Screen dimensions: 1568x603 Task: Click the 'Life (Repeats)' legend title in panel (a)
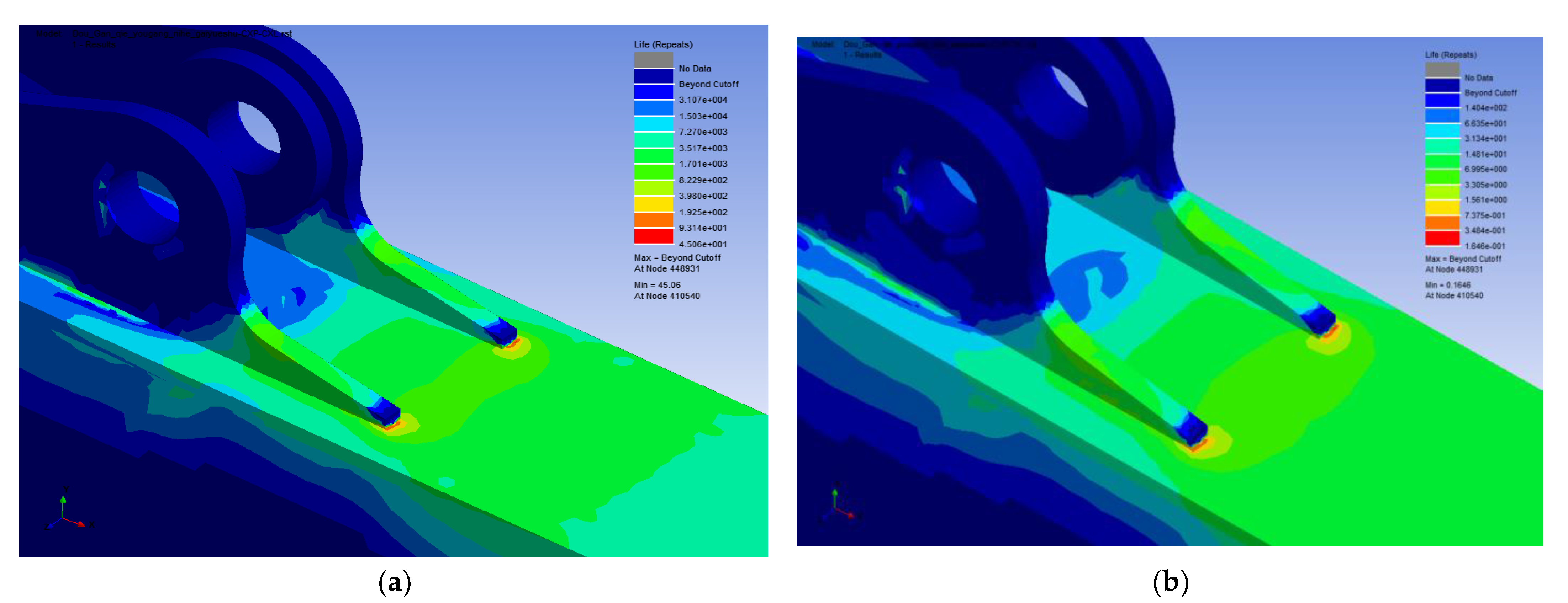[663, 44]
